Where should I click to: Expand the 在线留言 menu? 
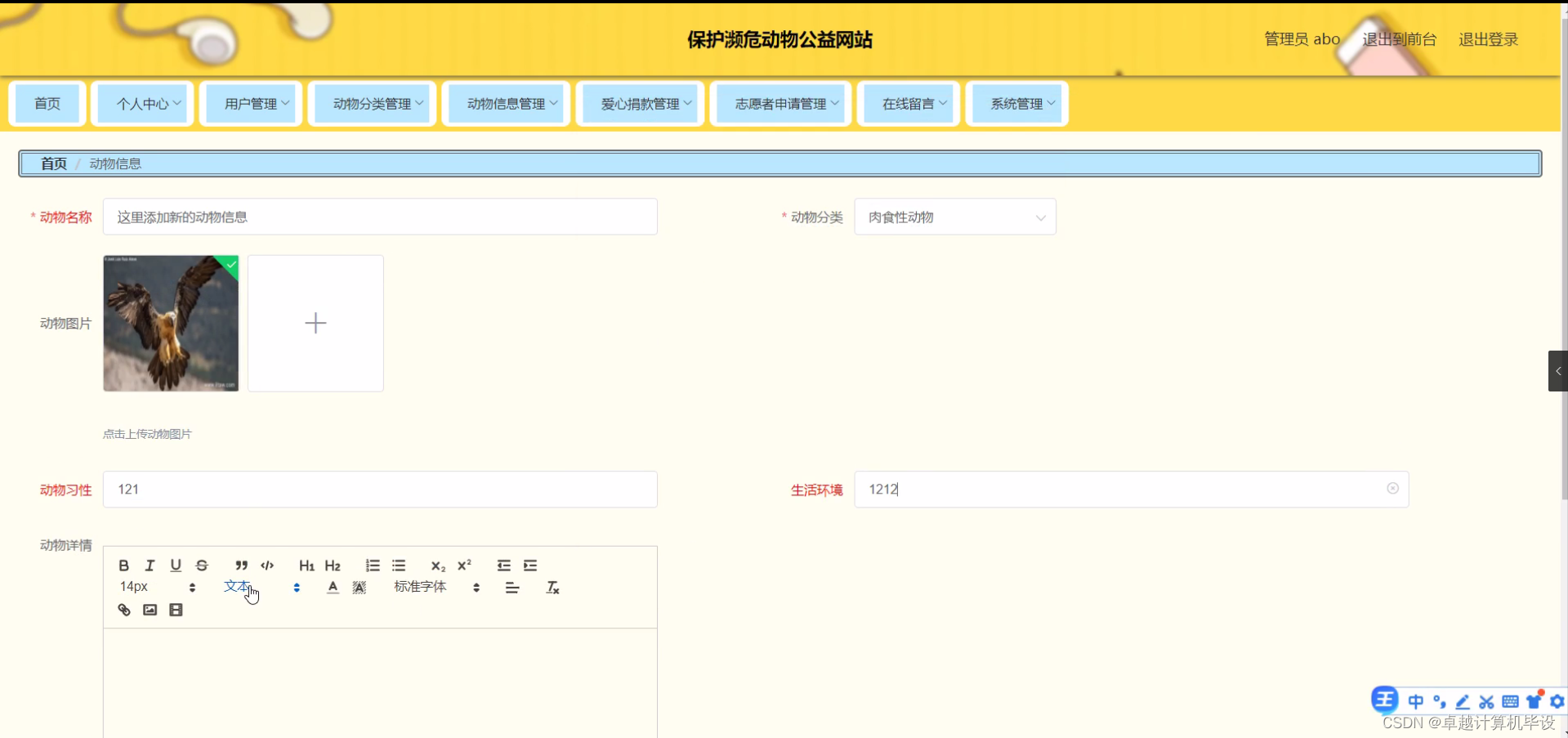click(908, 104)
